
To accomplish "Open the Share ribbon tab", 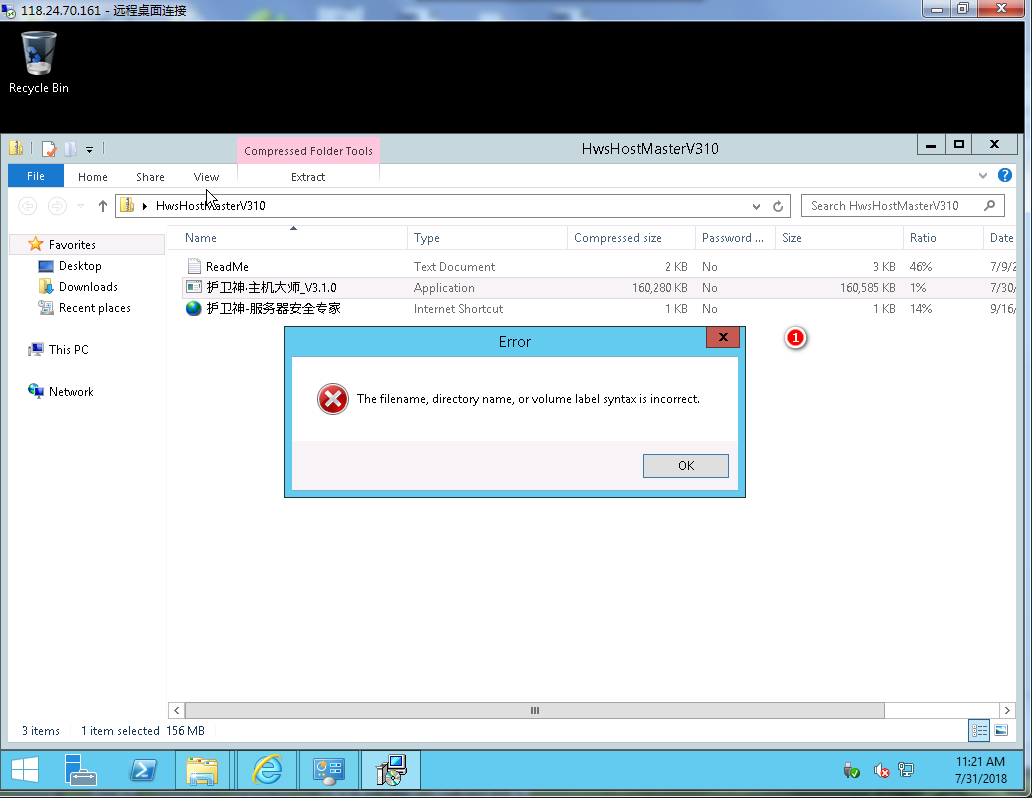I will 150,177.
